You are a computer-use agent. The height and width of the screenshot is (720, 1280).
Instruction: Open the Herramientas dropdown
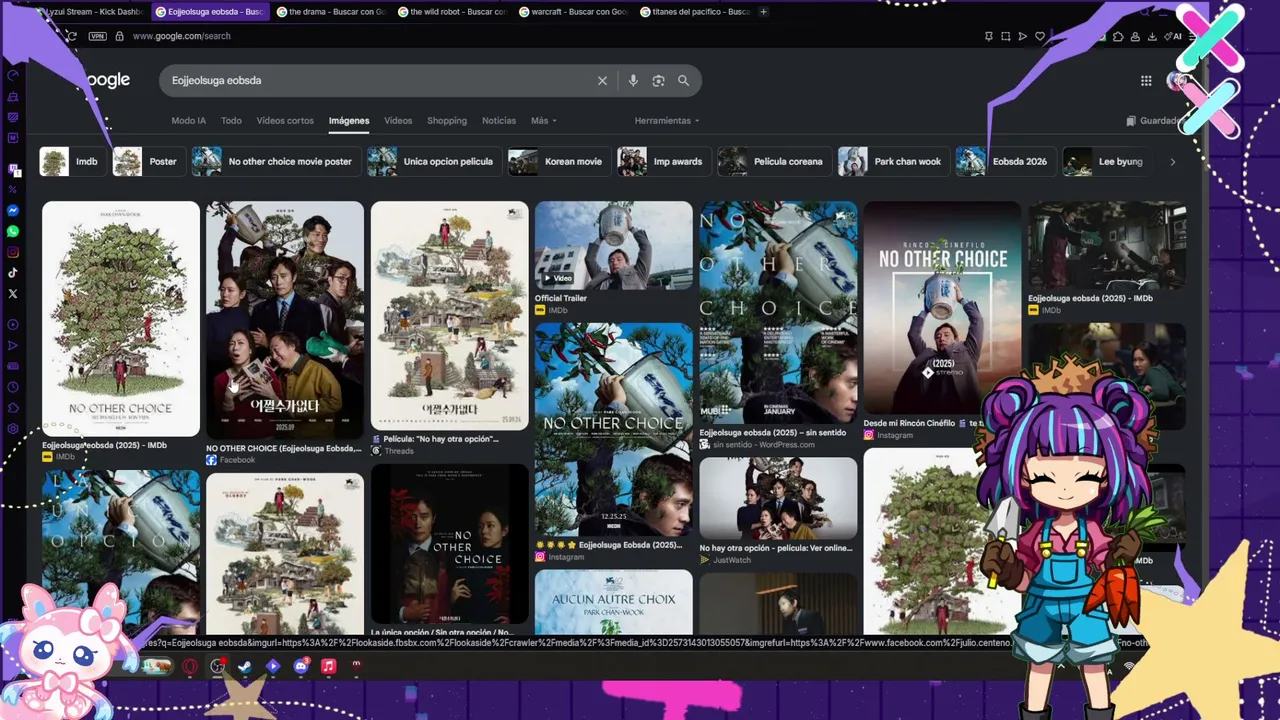click(667, 121)
